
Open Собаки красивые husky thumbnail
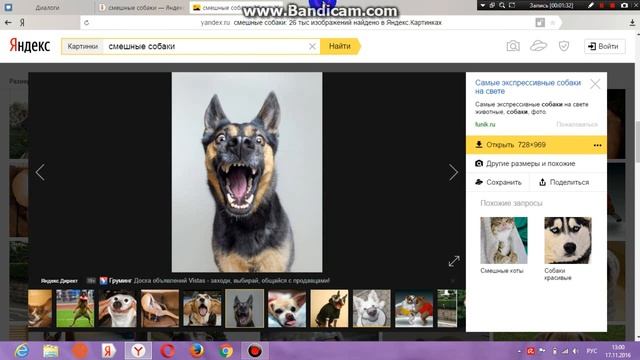pyautogui.click(x=568, y=240)
